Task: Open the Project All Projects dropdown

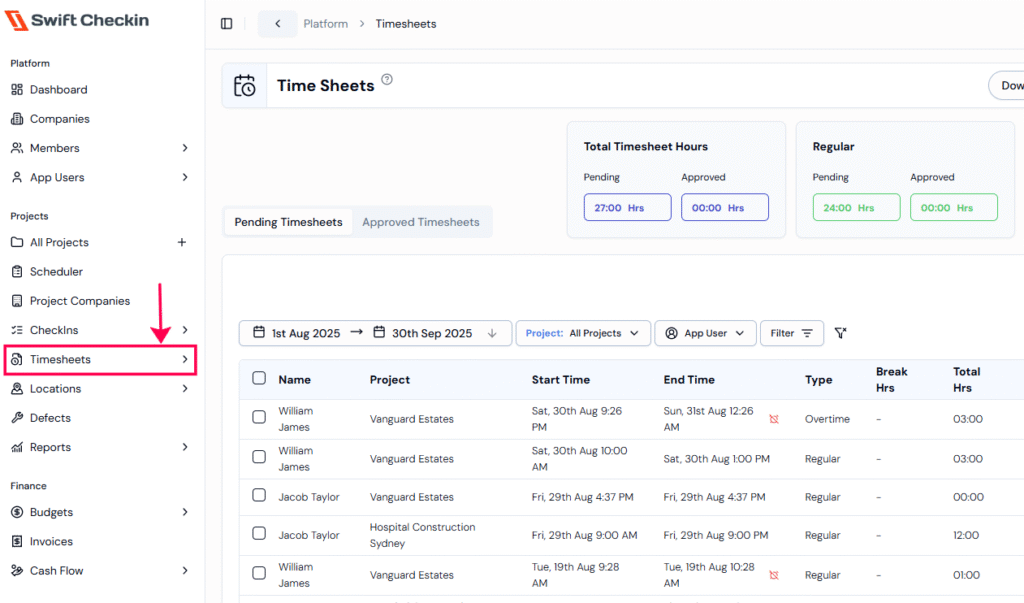Action: tap(583, 333)
